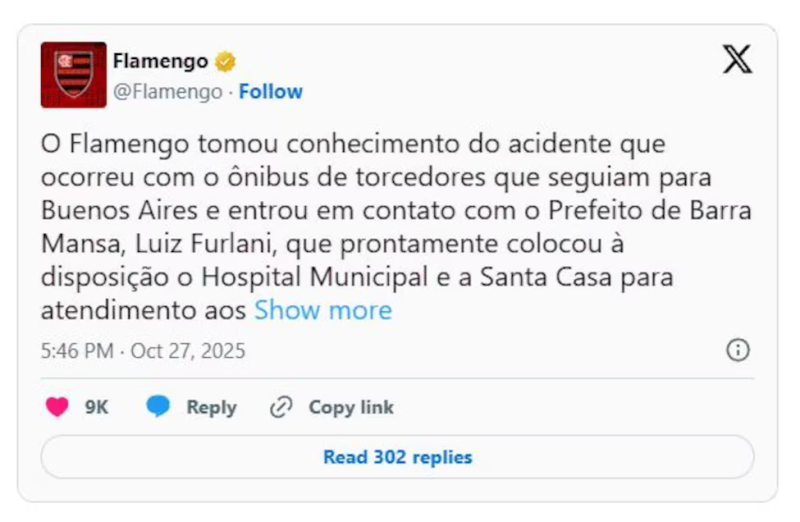The image size is (800, 522).
Task: Click the info circle icon
Action: 737,350
